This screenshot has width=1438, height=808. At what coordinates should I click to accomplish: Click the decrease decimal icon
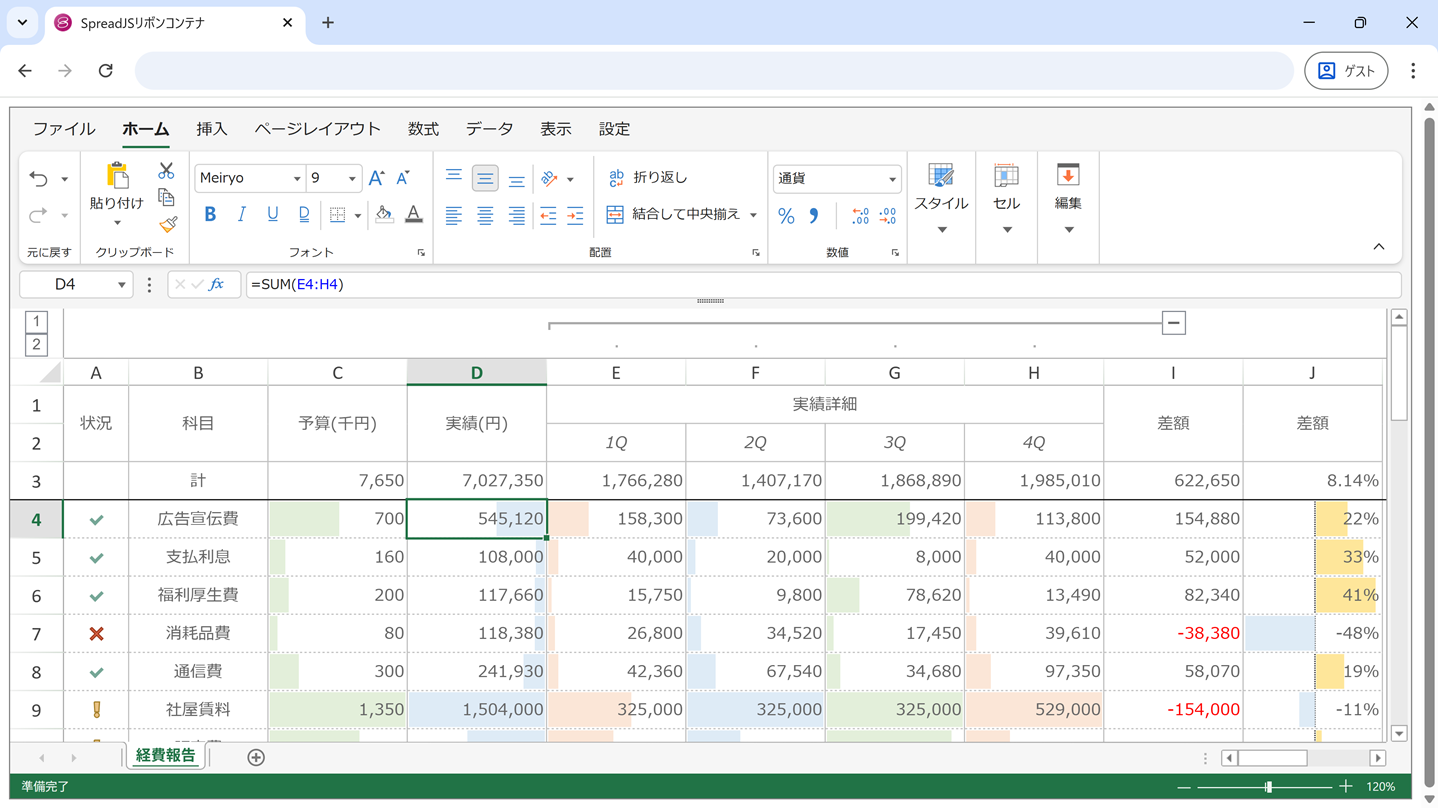(x=887, y=216)
